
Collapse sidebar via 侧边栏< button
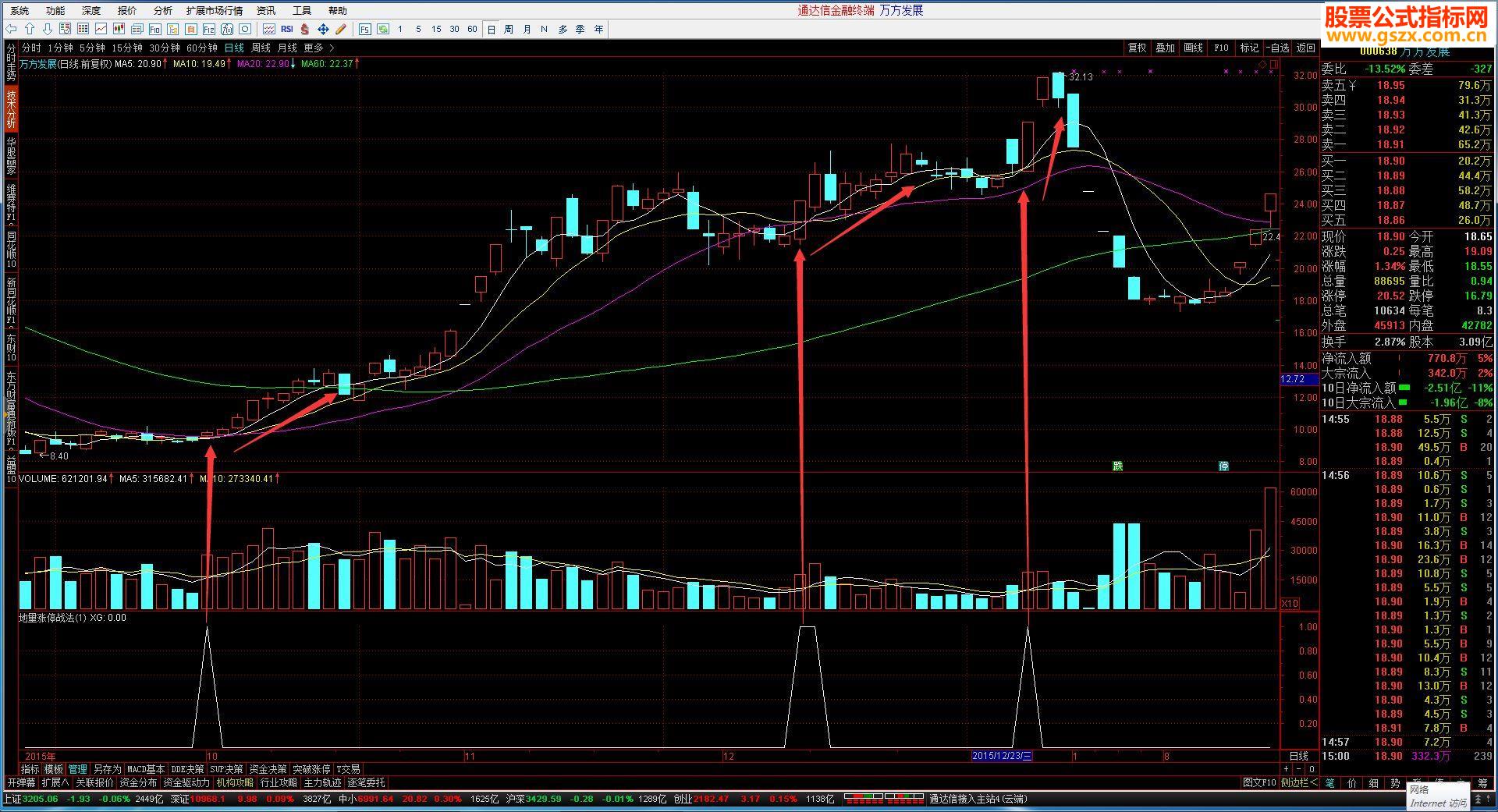pos(1300,782)
